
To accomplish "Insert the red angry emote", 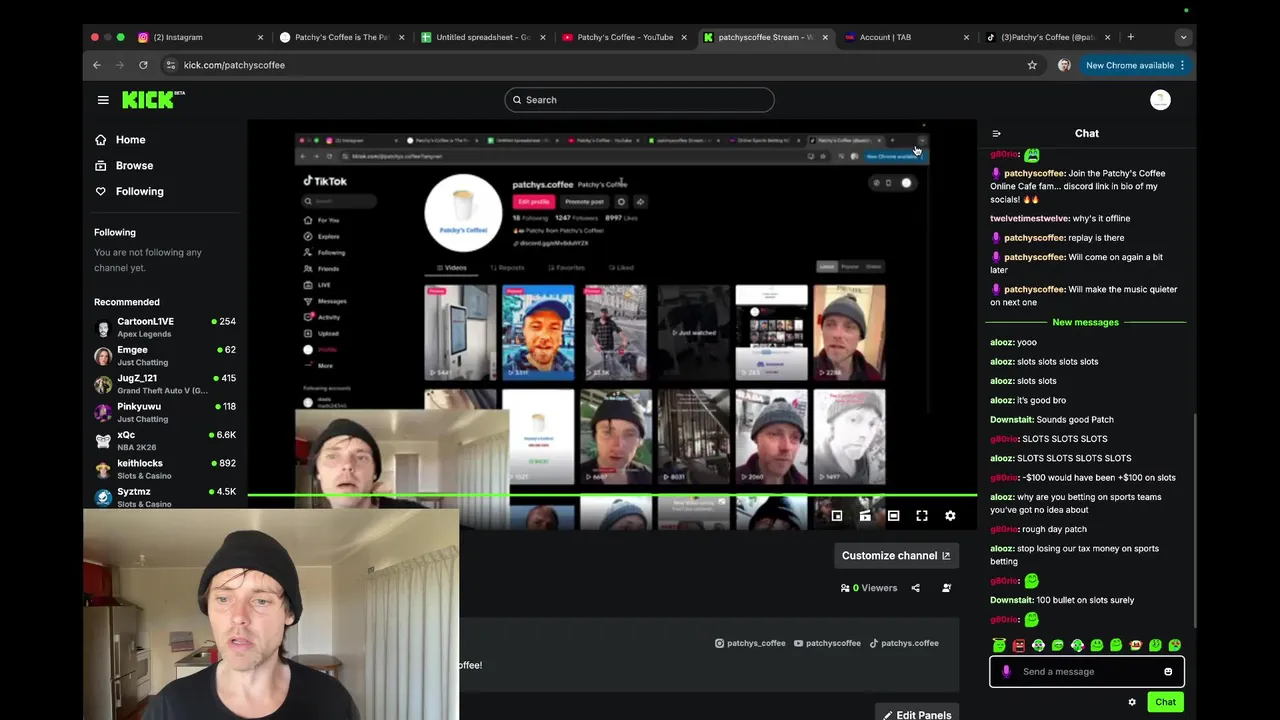I will click(1018, 645).
